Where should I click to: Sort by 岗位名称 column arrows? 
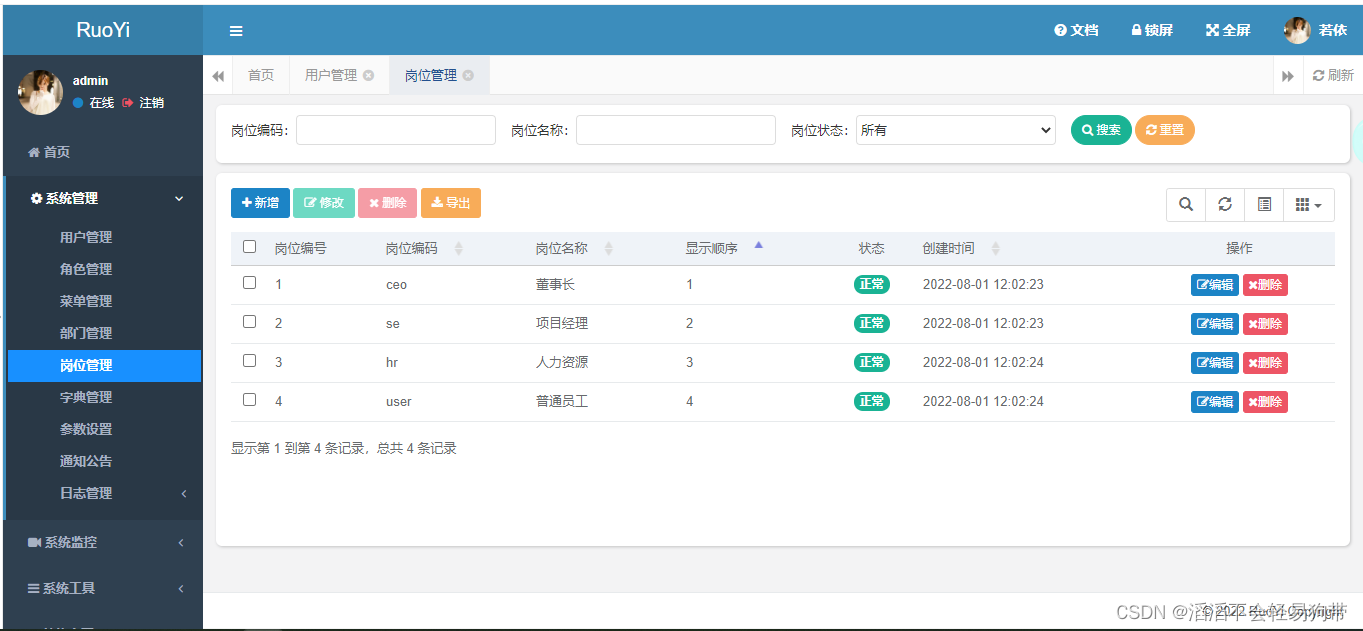(609, 249)
